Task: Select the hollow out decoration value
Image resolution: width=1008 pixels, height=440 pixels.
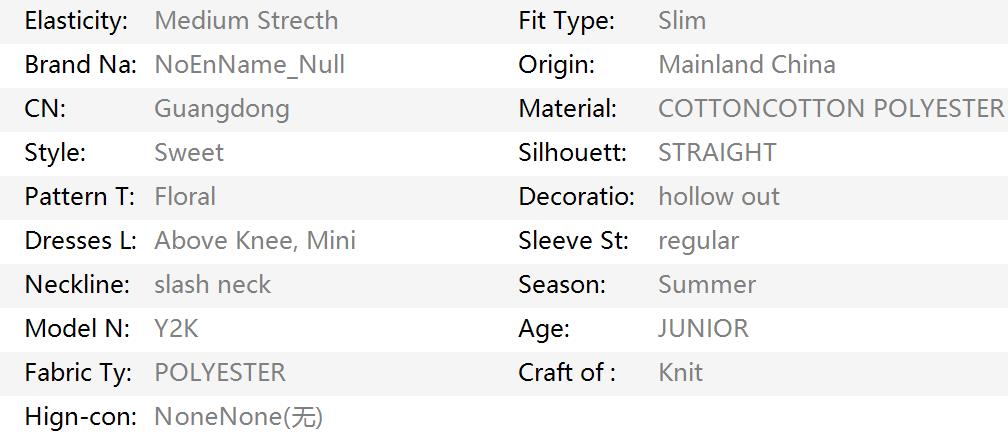Action: click(719, 196)
